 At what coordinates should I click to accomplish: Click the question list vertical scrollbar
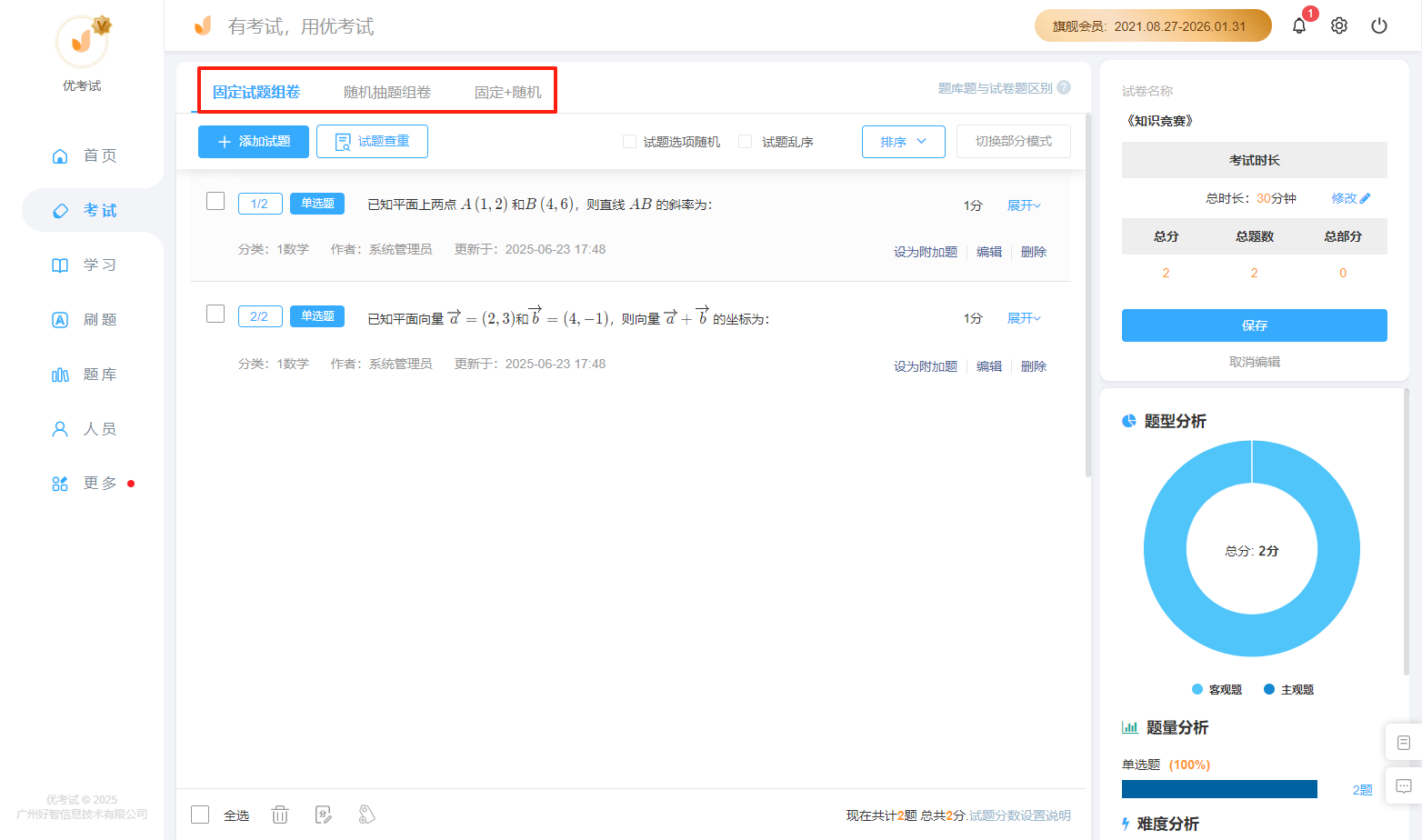coord(1088,295)
